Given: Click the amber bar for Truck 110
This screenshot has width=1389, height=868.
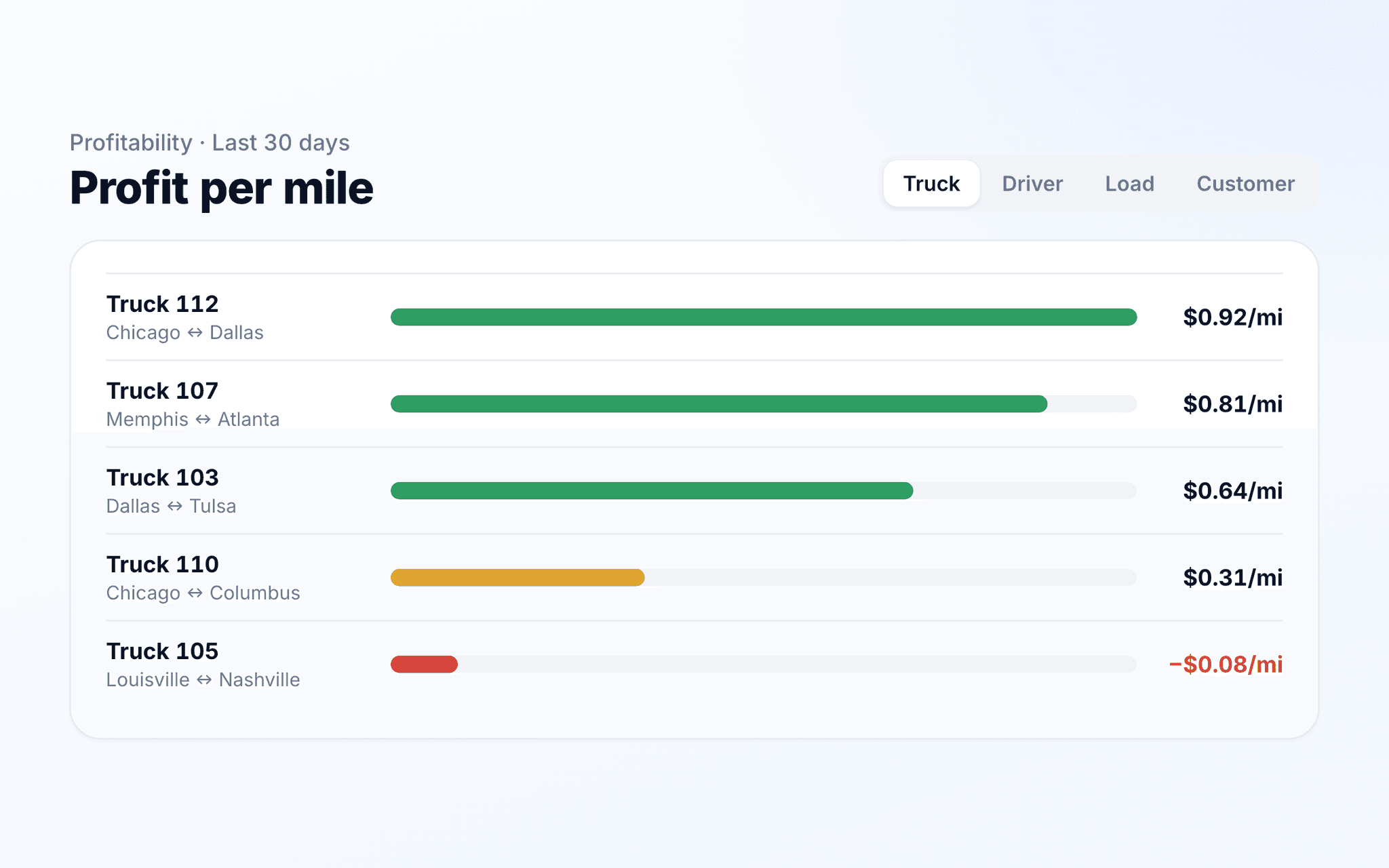Looking at the screenshot, I should pos(517,578).
